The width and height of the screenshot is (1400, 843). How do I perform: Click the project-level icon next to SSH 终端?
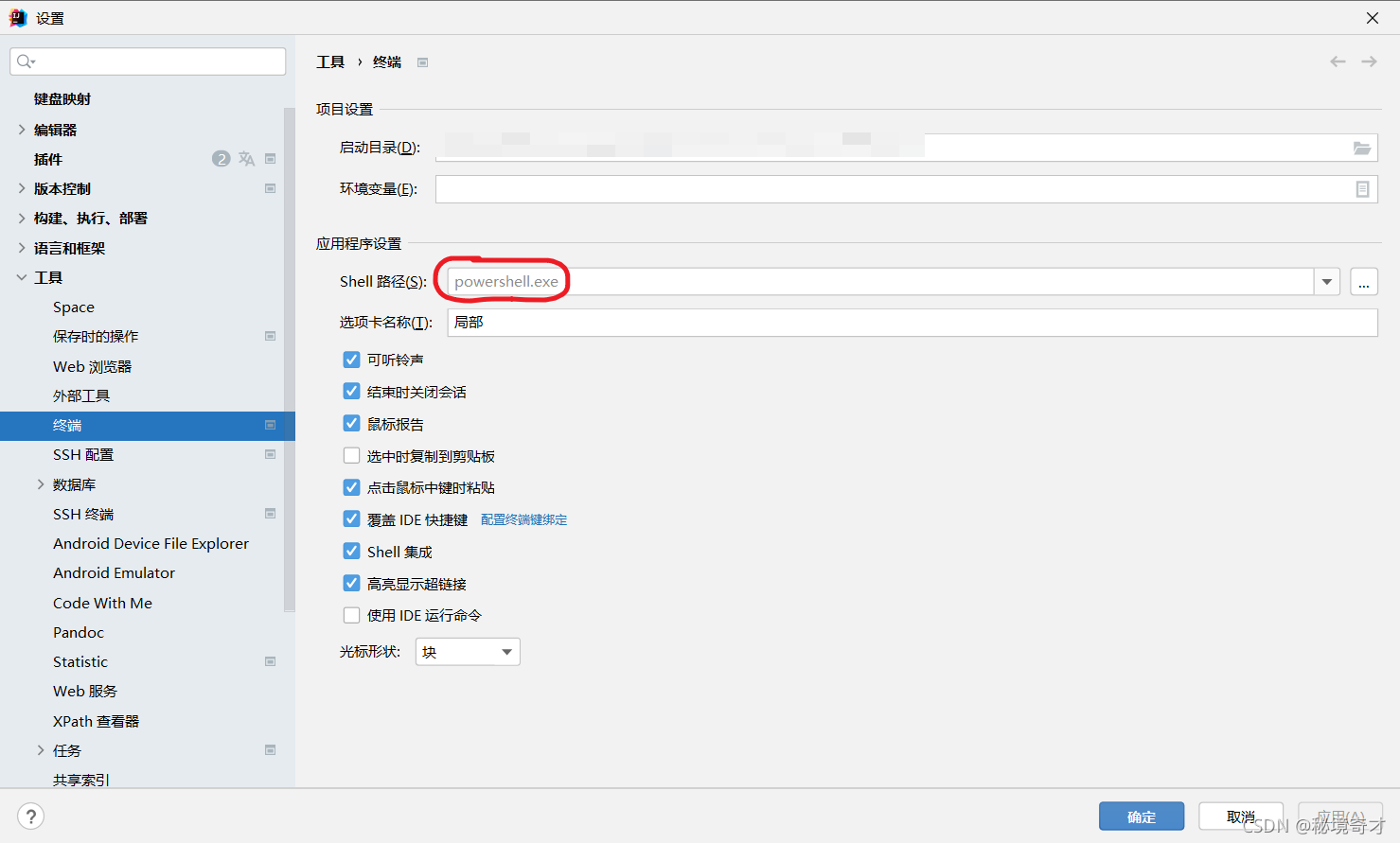tap(271, 514)
